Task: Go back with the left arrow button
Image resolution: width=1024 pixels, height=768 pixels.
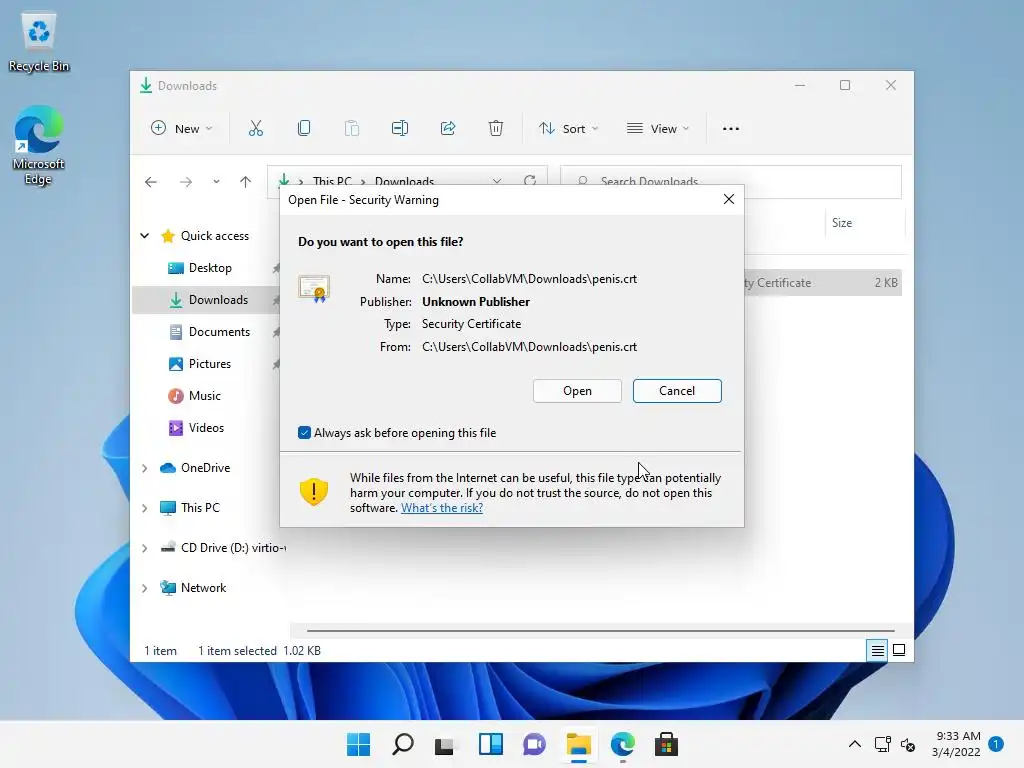Action: pyautogui.click(x=151, y=182)
